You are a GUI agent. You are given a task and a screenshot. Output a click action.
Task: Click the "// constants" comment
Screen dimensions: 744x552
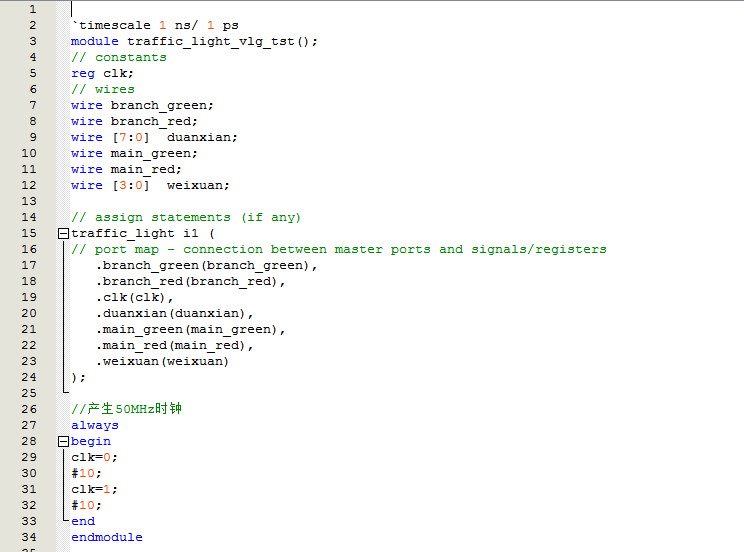(x=118, y=57)
